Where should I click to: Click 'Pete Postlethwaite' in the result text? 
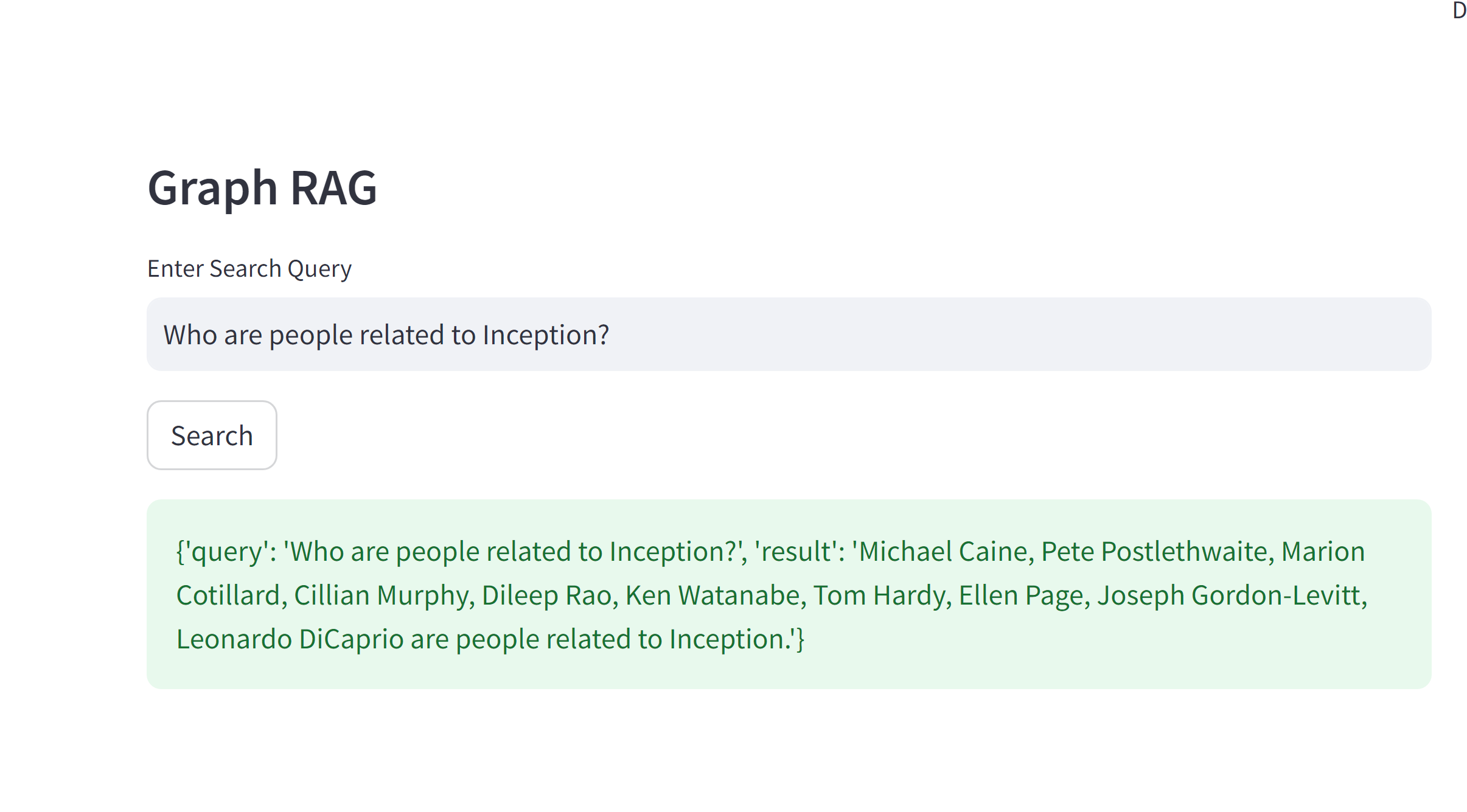pyautogui.click(x=1154, y=552)
